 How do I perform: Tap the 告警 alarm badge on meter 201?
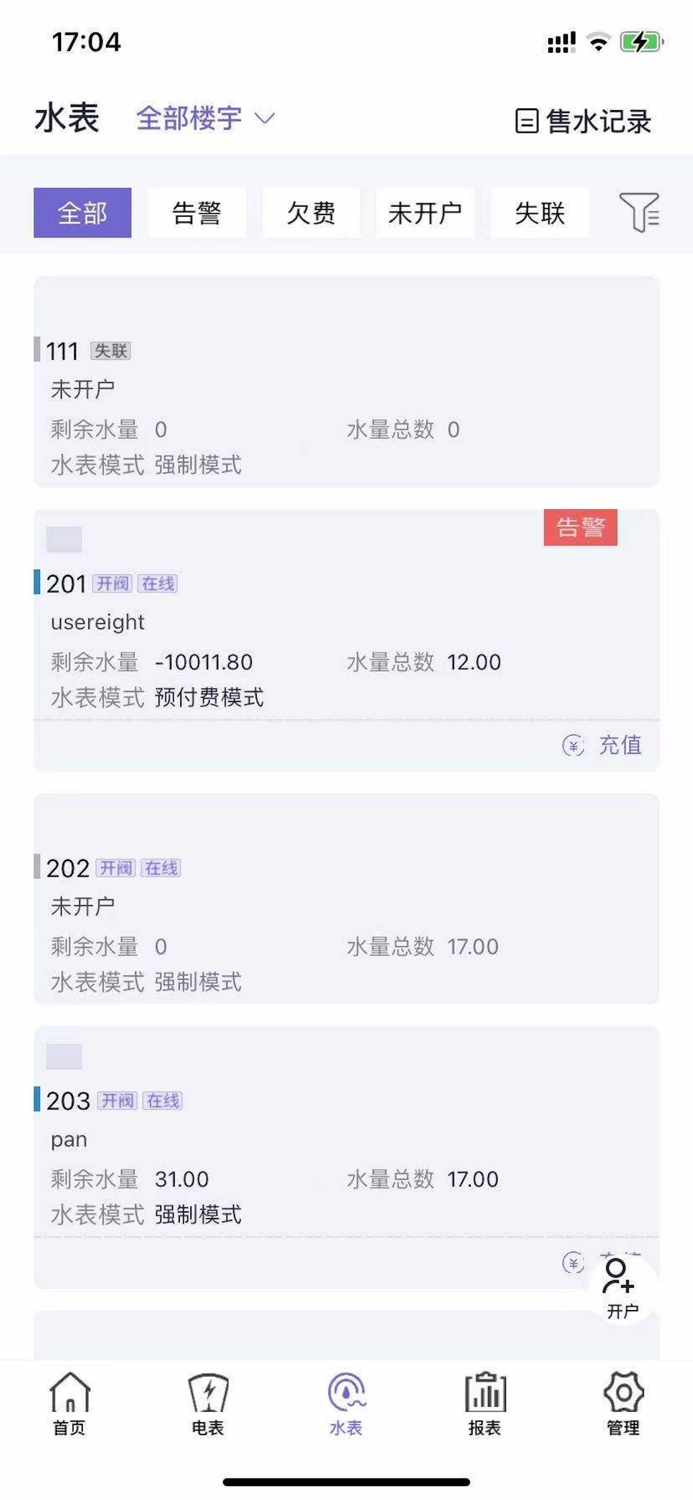point(580,527)
